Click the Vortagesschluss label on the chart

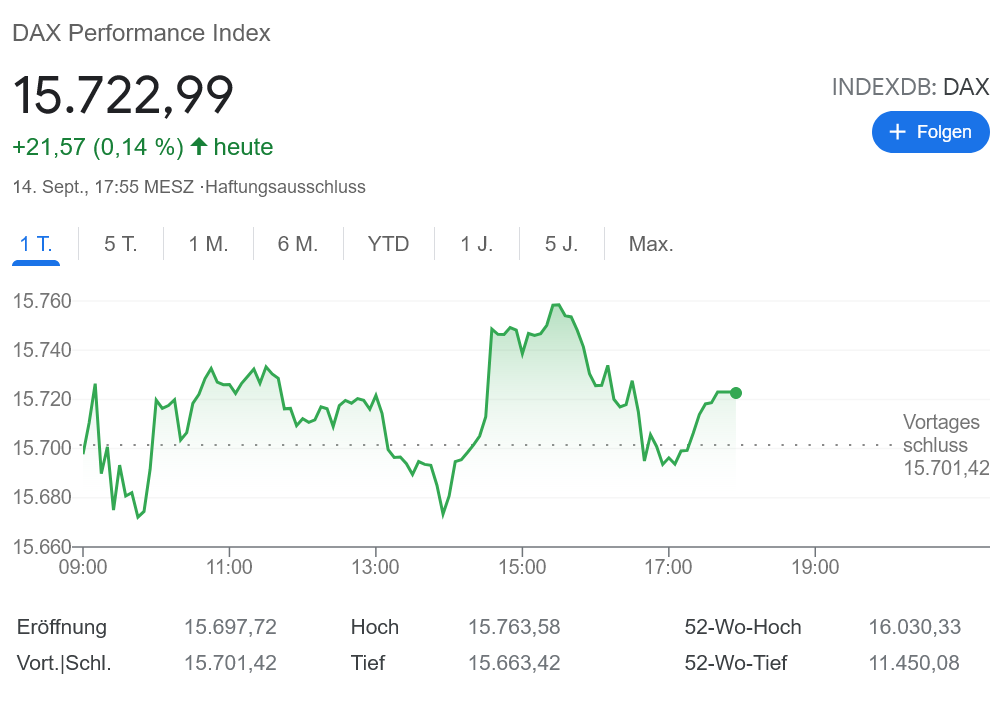(x=941, y=434)
